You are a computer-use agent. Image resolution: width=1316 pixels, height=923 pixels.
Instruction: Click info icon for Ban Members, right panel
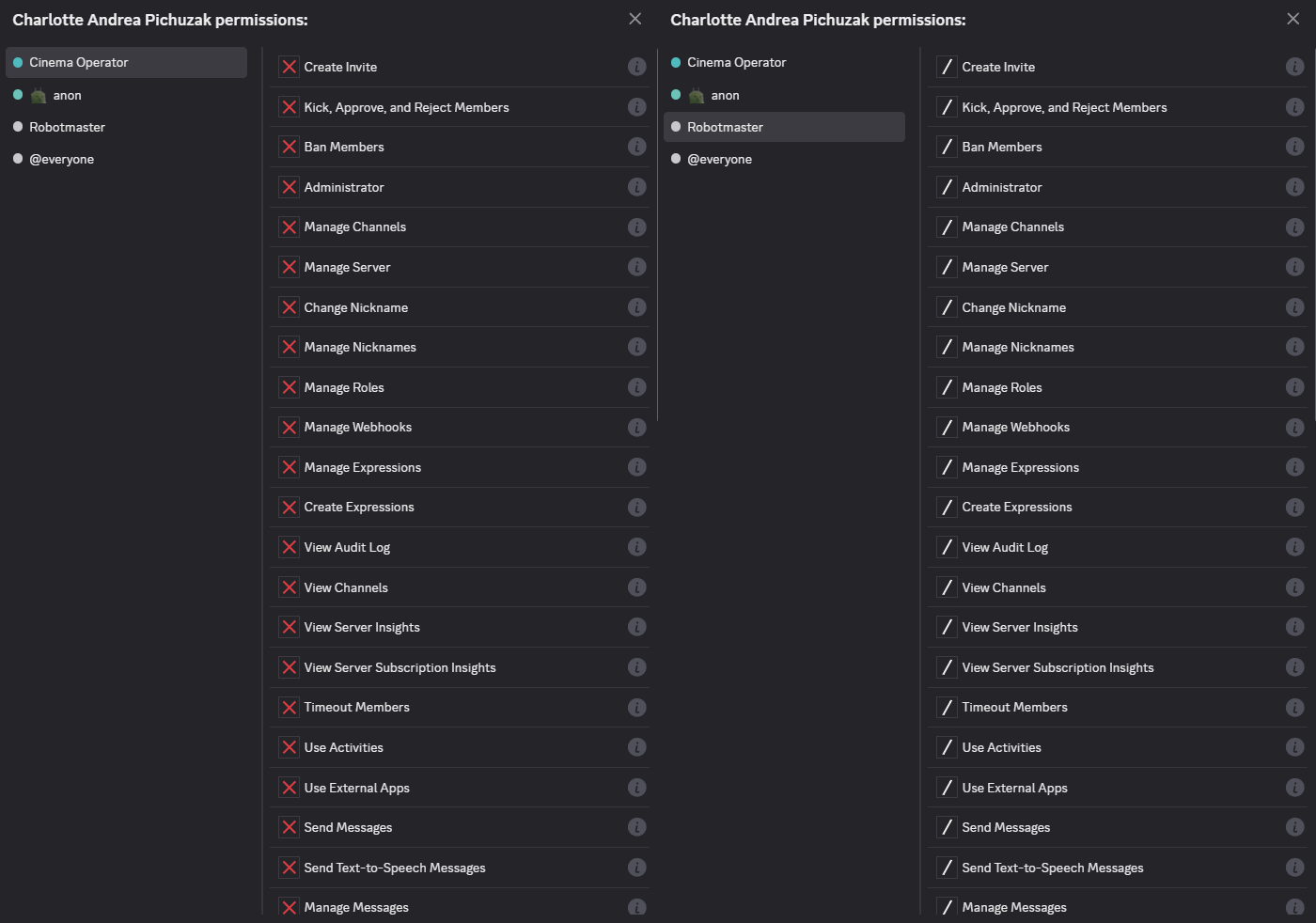point(1294,147)
